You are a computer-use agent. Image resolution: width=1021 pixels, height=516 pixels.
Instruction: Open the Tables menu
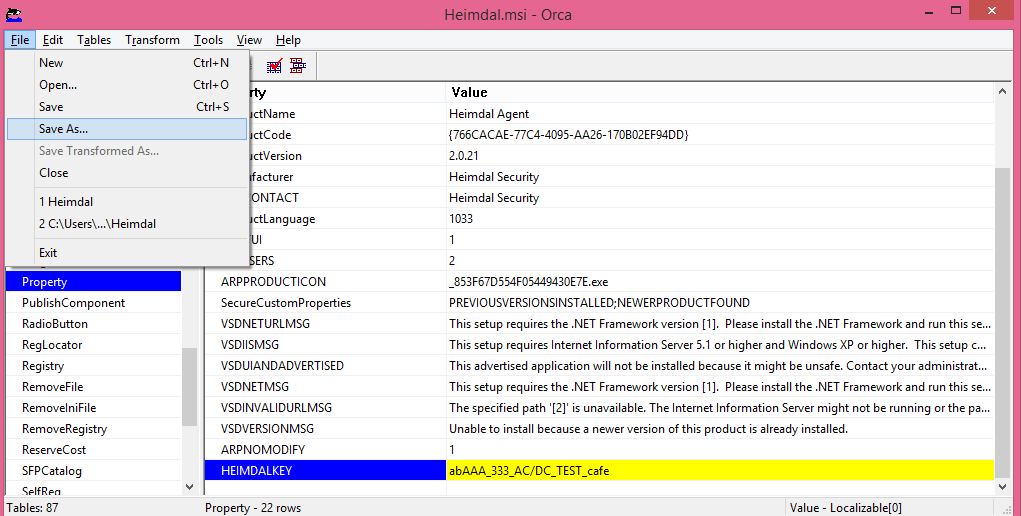coord(94,40)
